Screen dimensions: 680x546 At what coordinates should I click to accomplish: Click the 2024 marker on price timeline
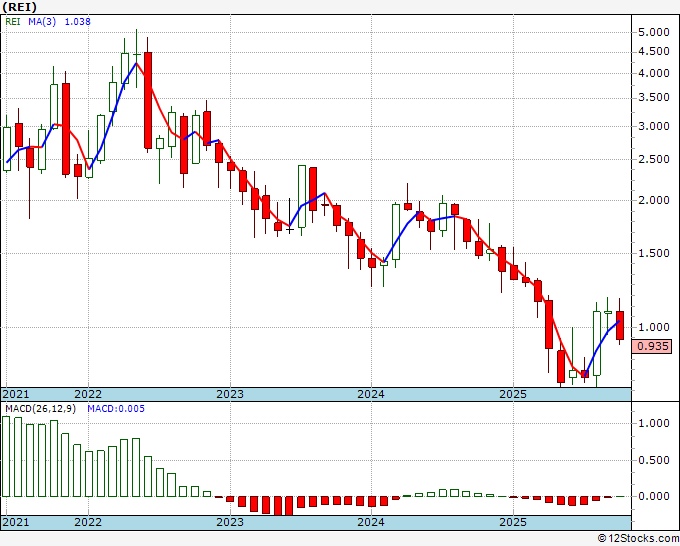[371, 394]
